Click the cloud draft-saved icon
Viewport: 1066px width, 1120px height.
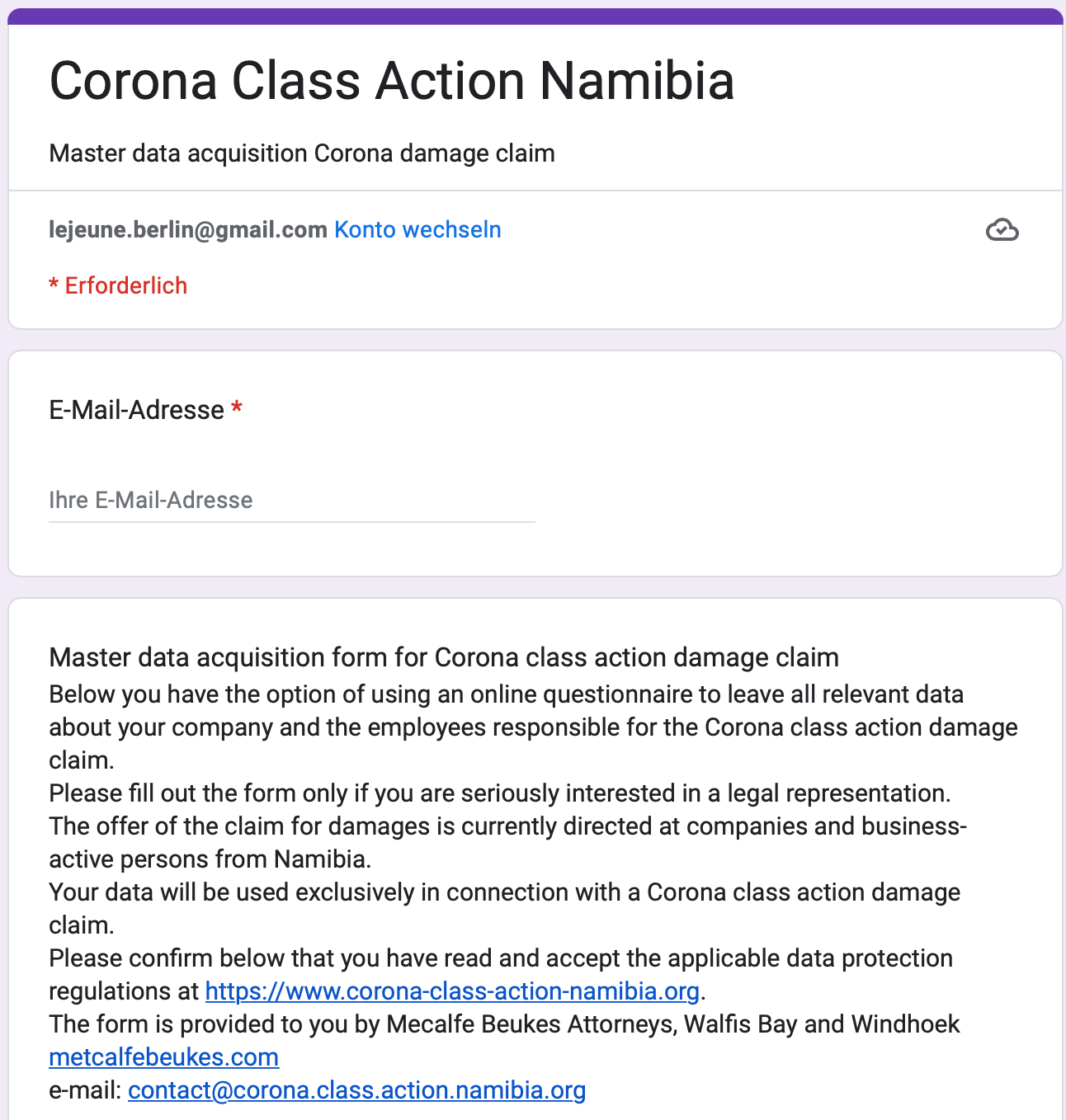pyautogui.click(x=1002, y=230)
